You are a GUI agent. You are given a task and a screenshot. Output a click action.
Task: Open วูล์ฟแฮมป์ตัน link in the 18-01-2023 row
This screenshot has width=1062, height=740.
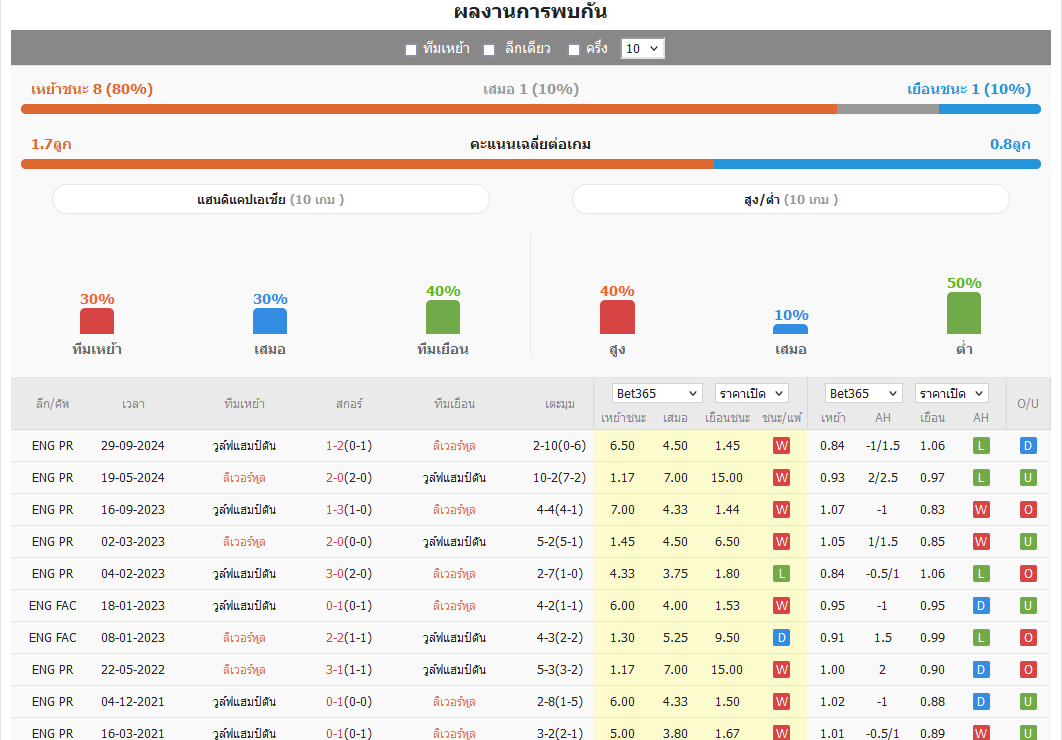(x=244, y=605)
